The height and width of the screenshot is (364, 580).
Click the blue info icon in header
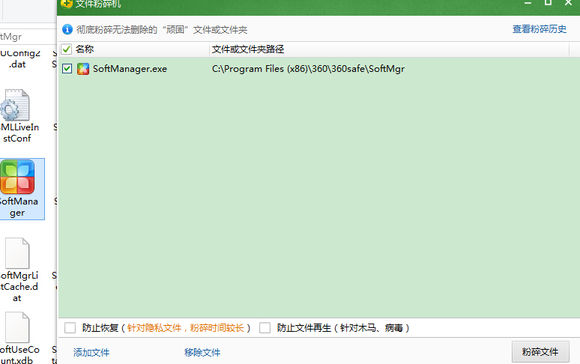point(67,29)
